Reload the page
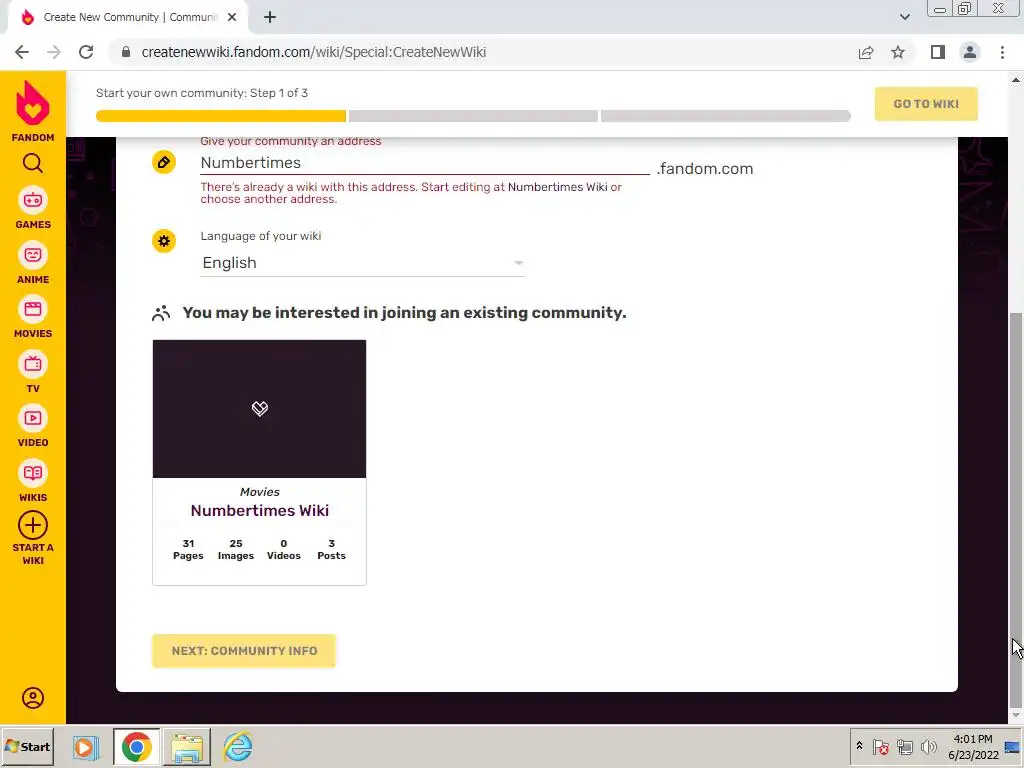1024x768 pixels. point(86,52)
